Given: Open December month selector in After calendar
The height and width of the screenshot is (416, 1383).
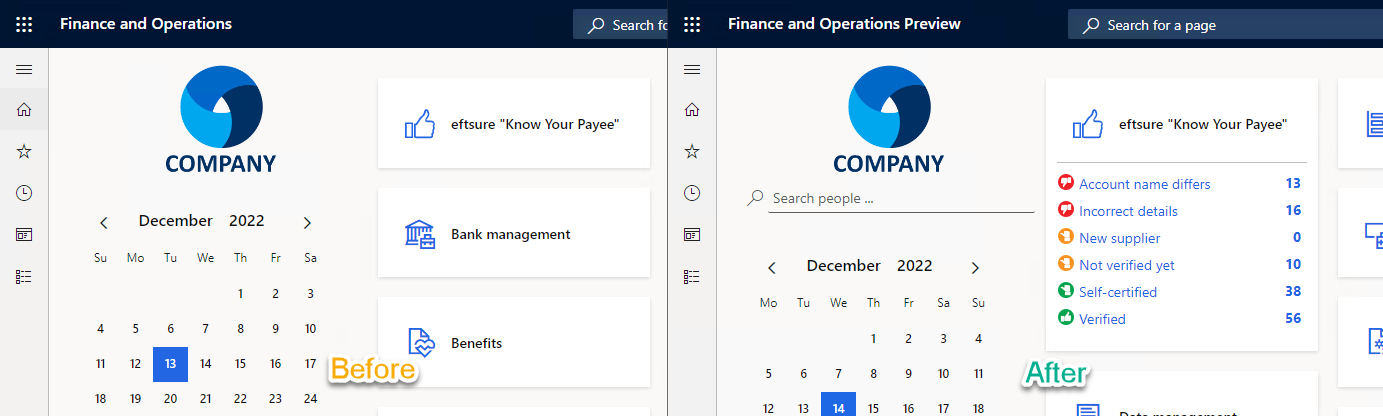Looking at the screenshot, I should point(844,265).
